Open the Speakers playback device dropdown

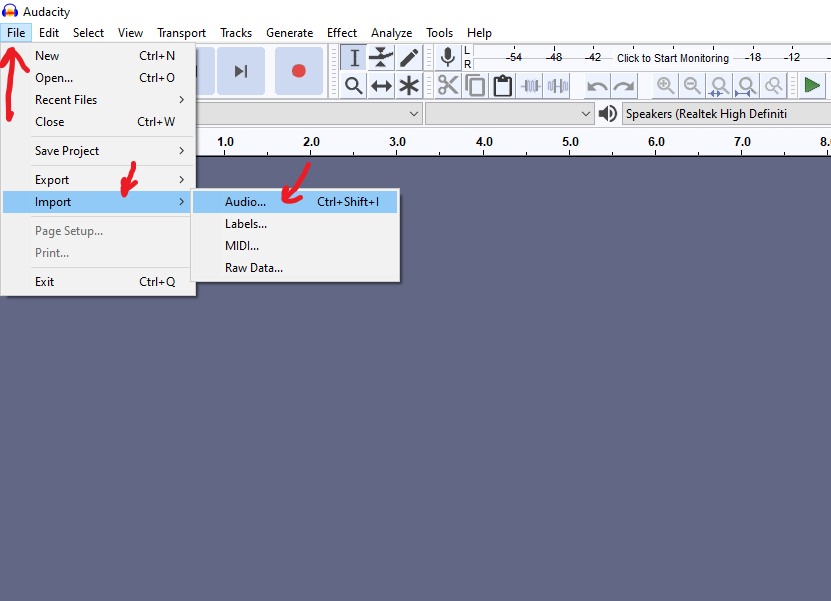click(x=725, y=114)
